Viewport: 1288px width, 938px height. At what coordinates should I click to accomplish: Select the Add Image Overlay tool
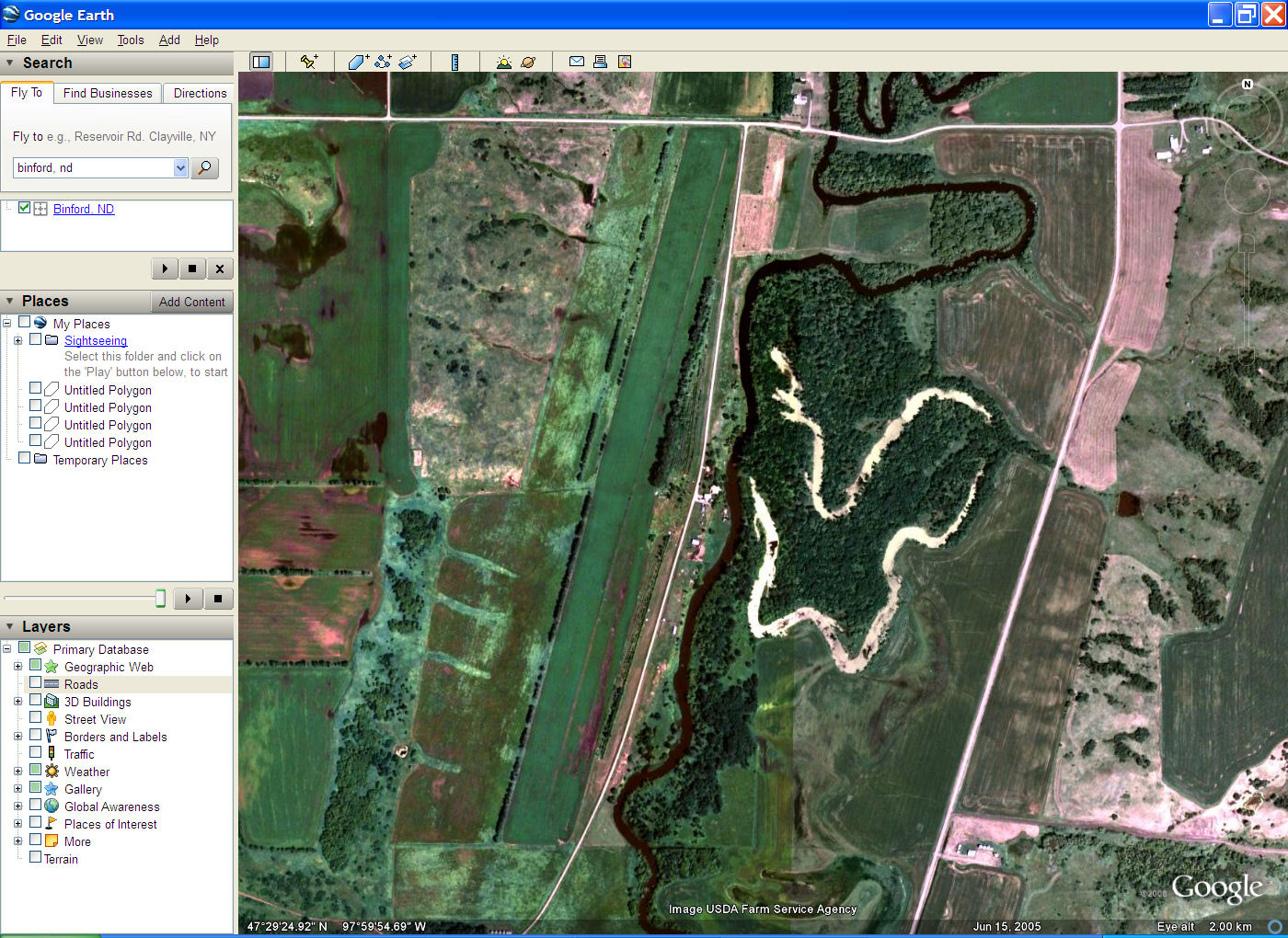coord(408,62)
